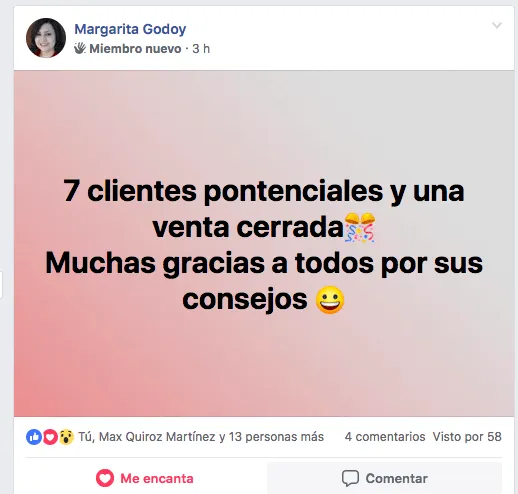Viewport: 518px width, 494px height.
Task: Click the post text on pink background
Action: click(264, 245)
